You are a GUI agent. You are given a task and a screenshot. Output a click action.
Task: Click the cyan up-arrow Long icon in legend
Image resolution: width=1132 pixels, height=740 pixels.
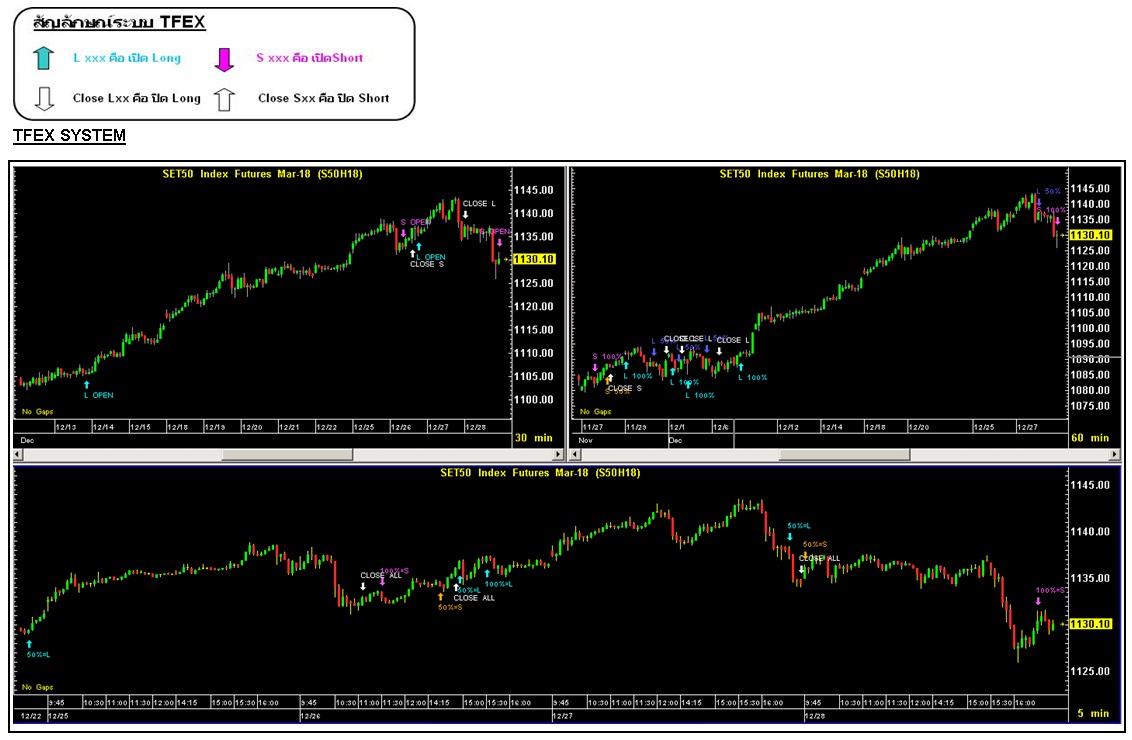pos(43,58)
